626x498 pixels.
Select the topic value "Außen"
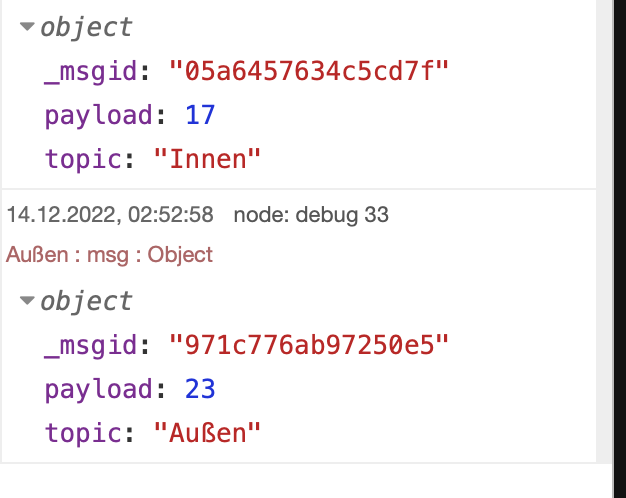coord(207,431)
